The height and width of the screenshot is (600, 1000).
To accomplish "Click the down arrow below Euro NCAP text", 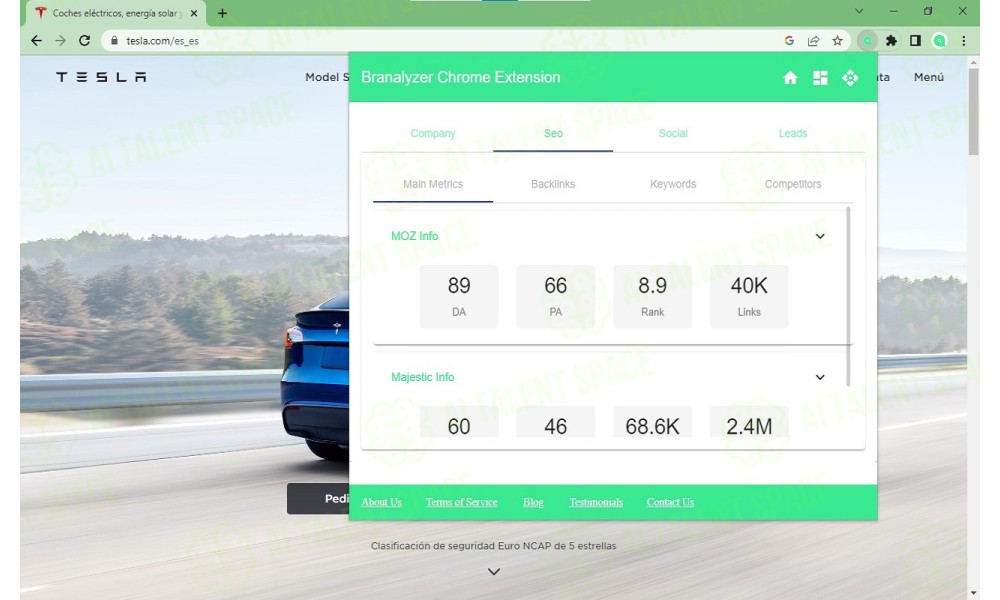I will click(x=494, y=571).
